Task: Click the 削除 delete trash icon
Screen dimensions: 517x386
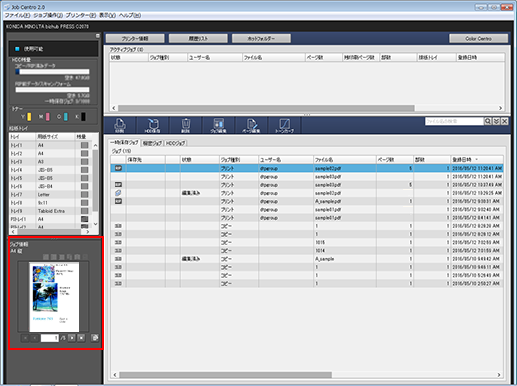Action: click(x=186, y=125)
